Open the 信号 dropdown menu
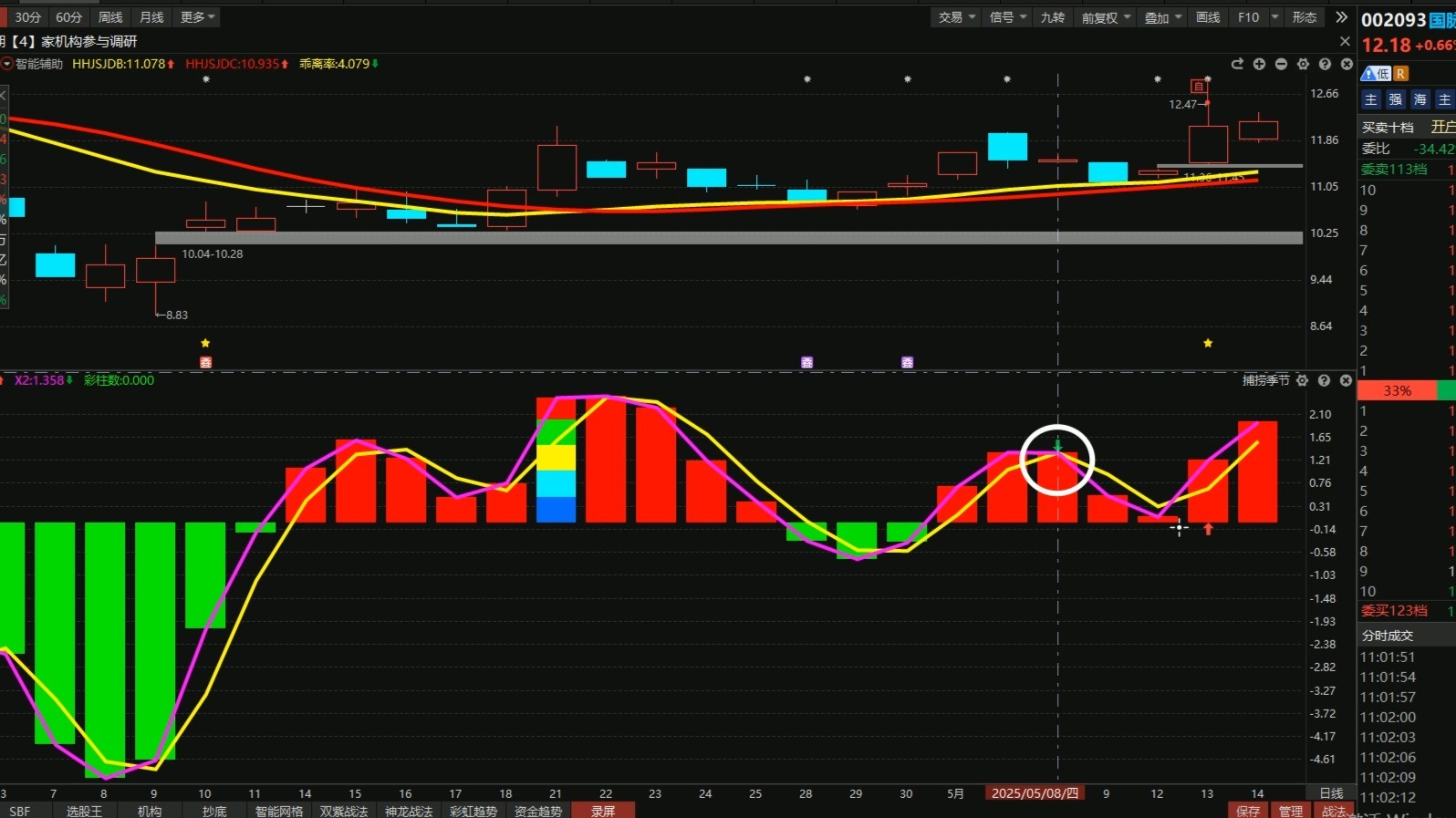Screen dimensions: 1456x818 (1008, 17)
